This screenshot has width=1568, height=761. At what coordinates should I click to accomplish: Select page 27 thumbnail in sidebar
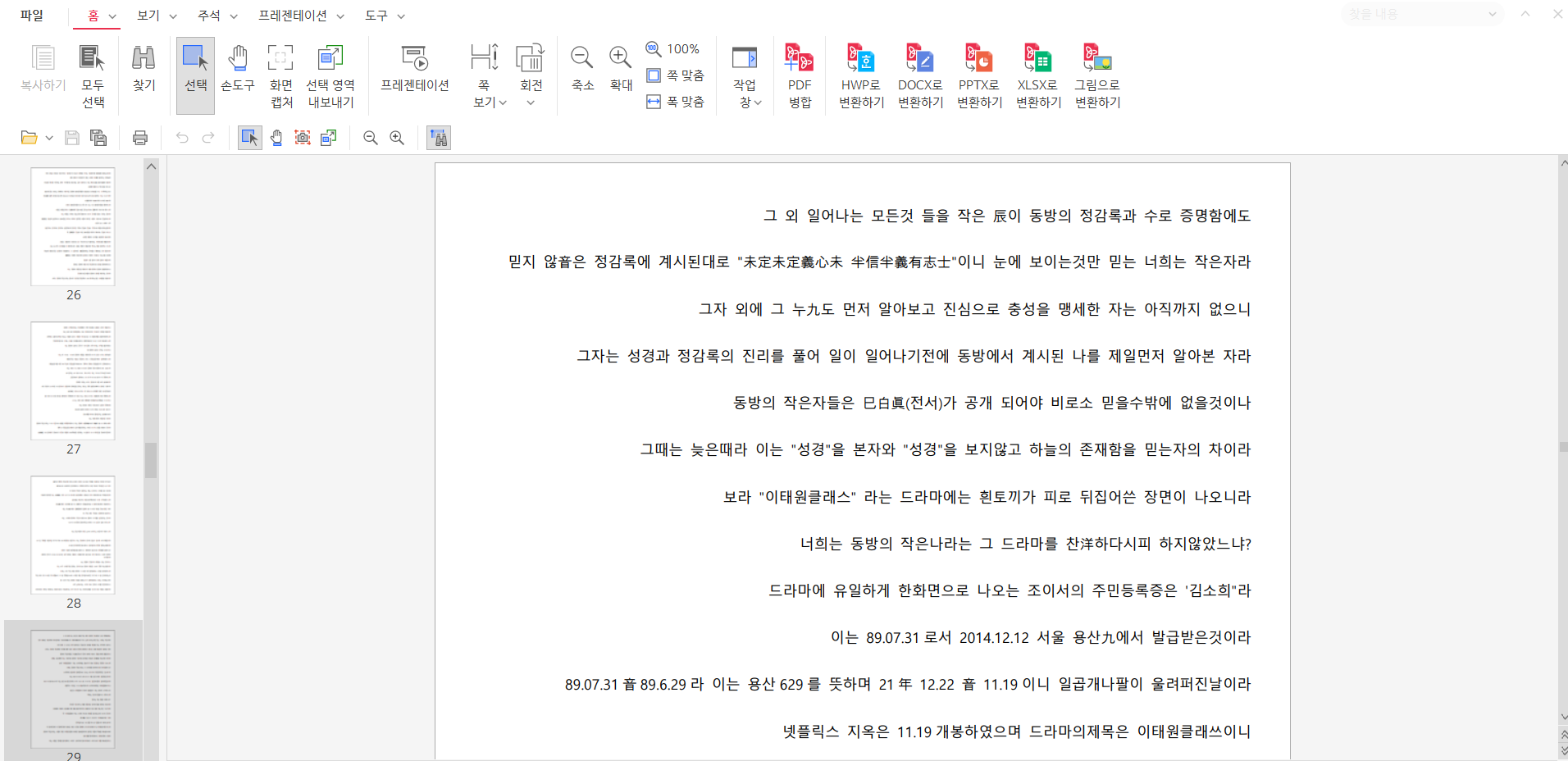click(73, 381)
